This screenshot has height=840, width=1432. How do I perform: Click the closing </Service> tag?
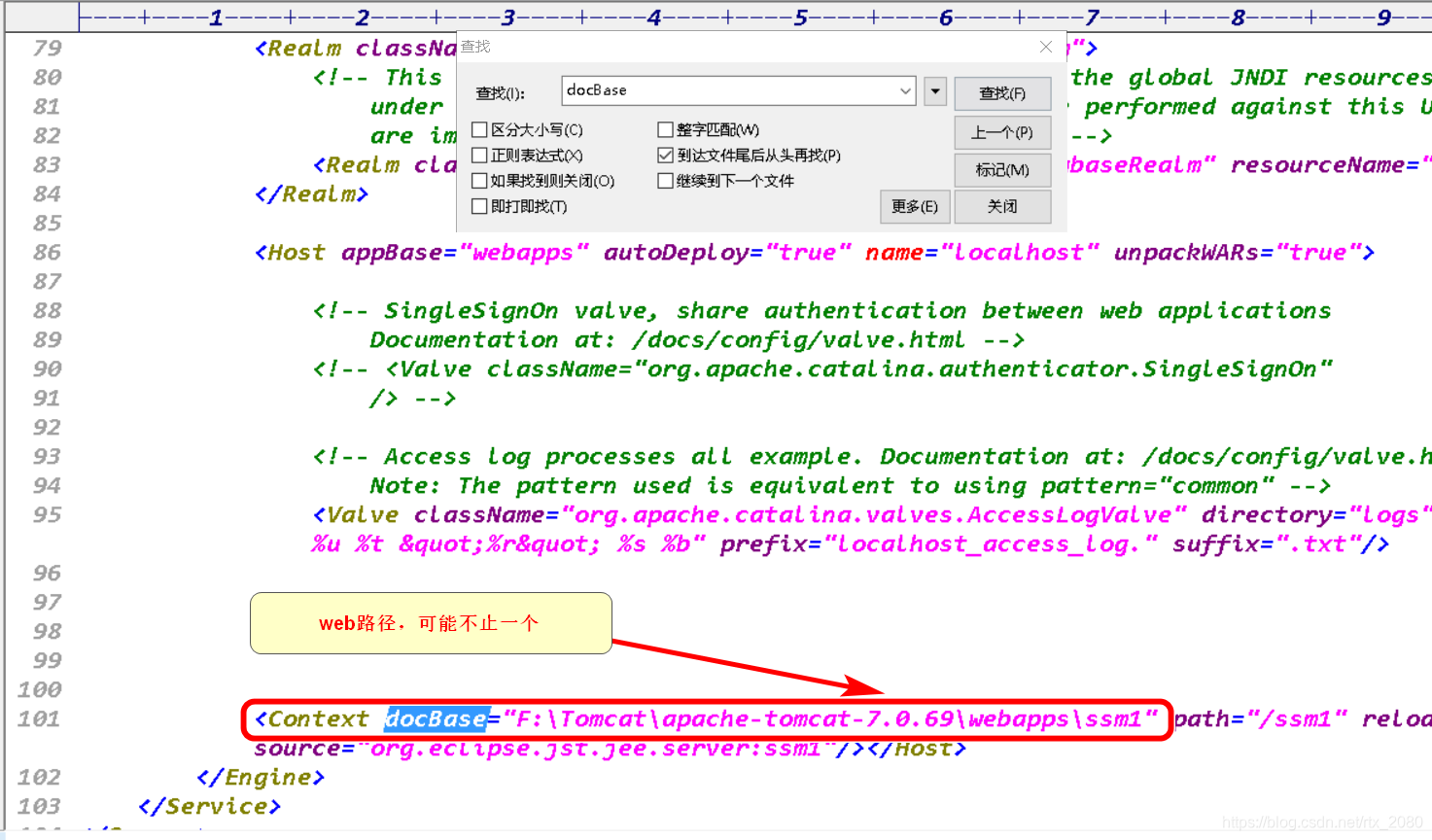(x=210, y=806)
